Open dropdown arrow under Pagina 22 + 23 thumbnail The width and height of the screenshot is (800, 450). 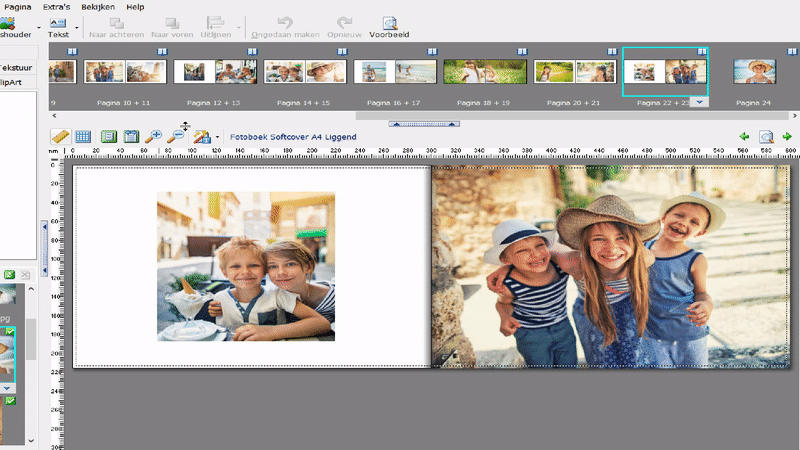point(699,102)
